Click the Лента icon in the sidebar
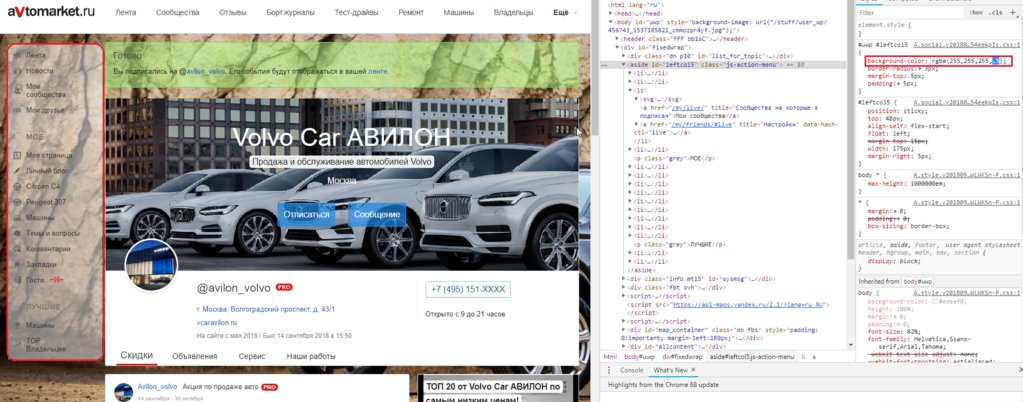The image size is (1023, 402). coord(16,55)
